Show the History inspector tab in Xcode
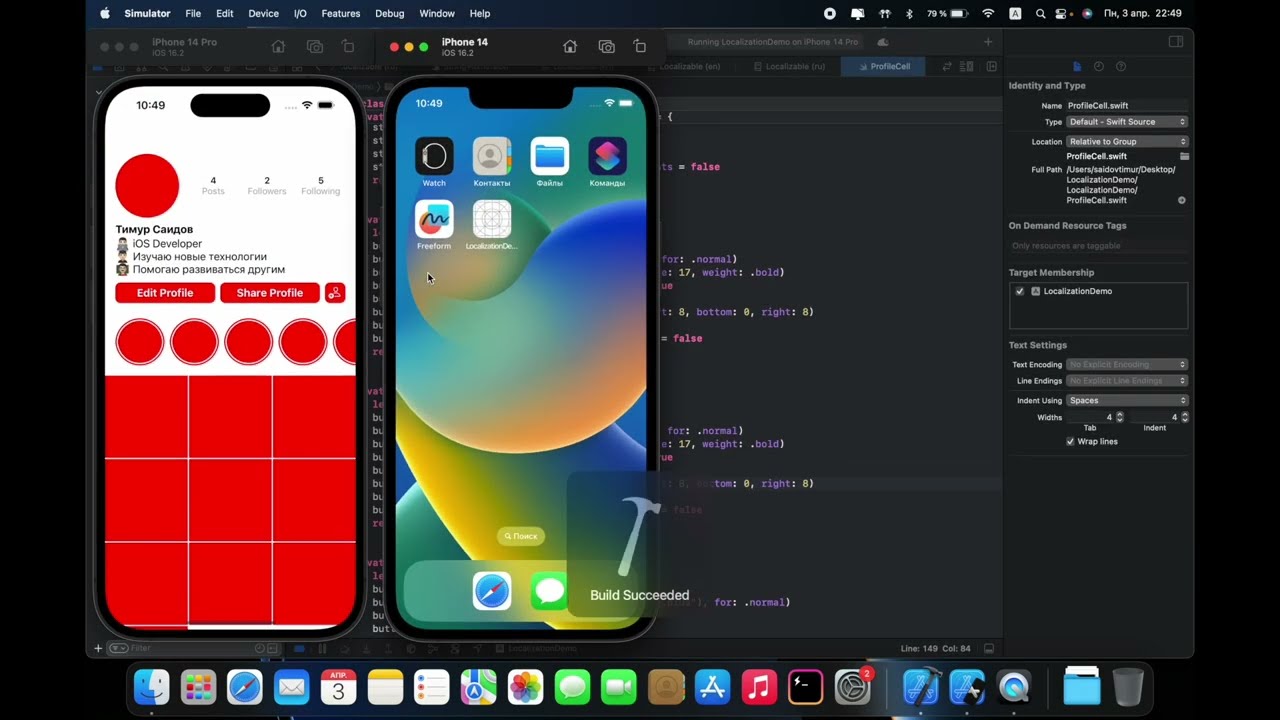 coord(1099,66)
